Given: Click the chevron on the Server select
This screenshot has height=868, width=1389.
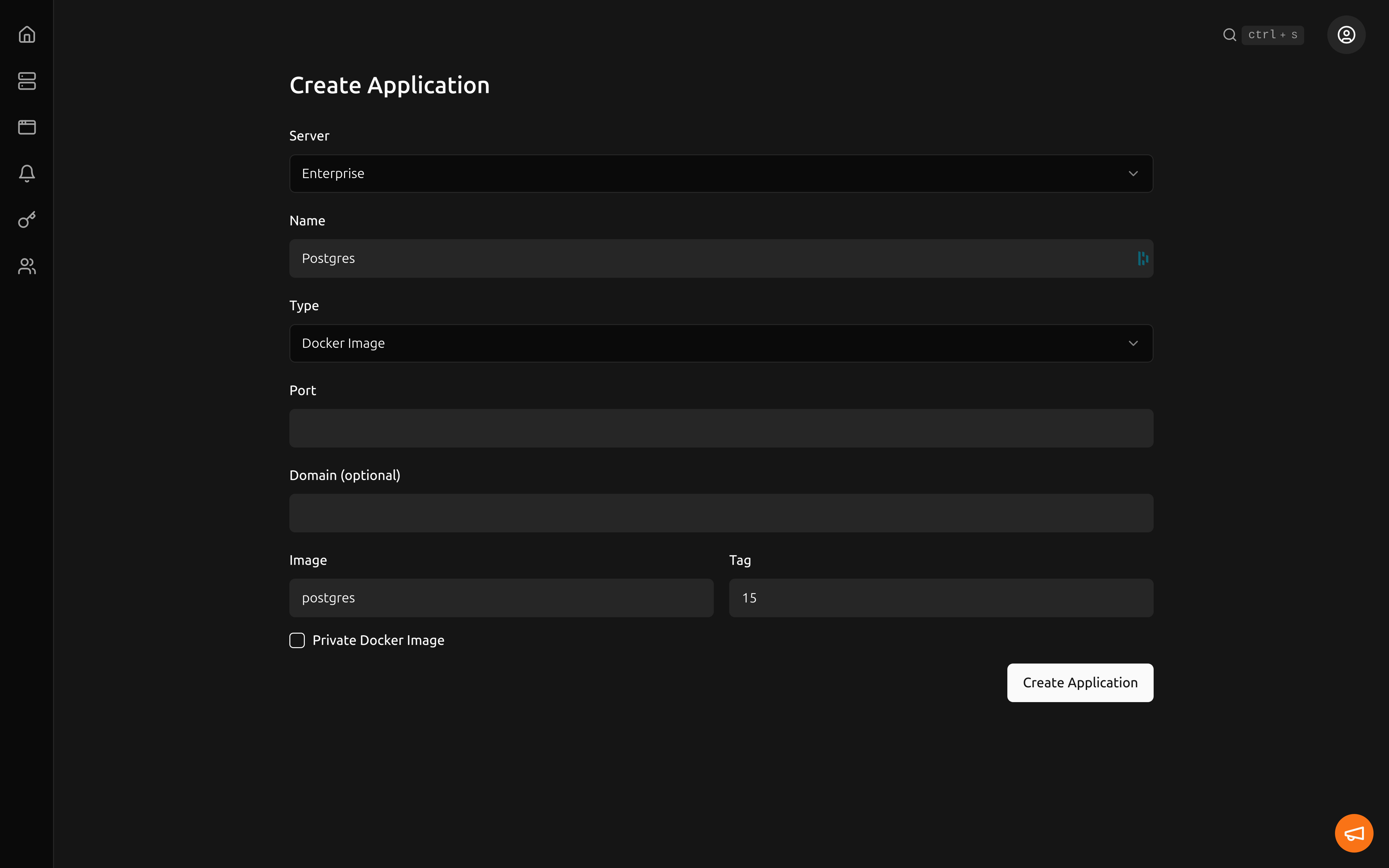Looking at the screenshot, I should pyautogui.click(x=1133, y=173).
